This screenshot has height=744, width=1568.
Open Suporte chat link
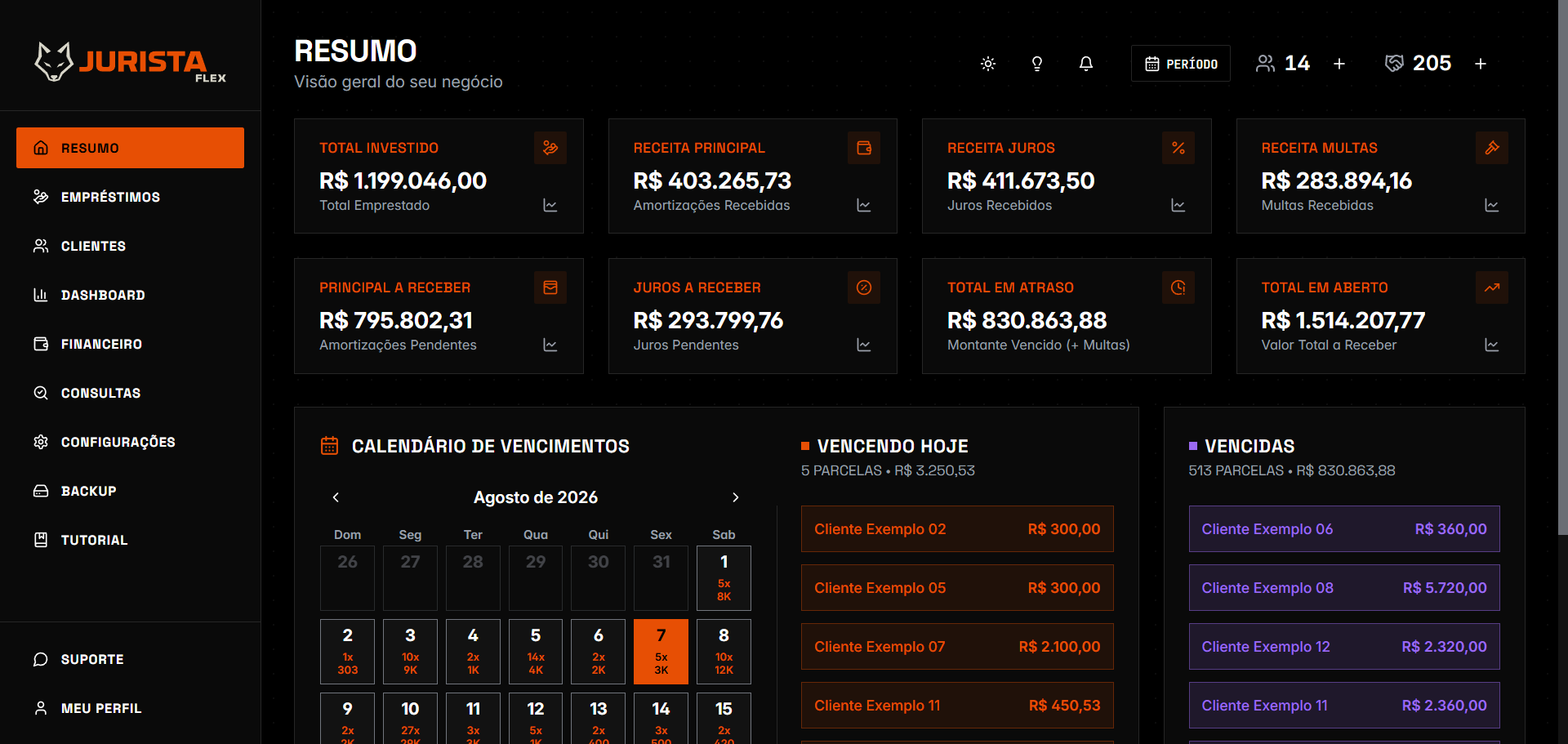tap(130, 659)
